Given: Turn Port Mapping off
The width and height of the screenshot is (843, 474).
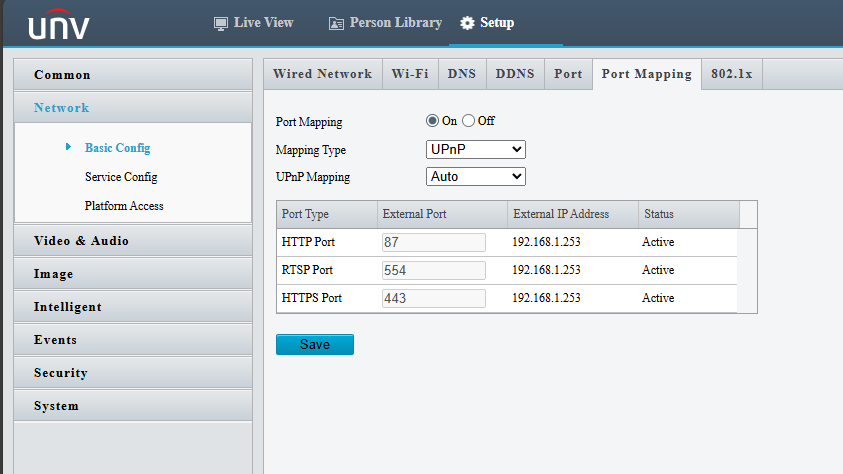Looking at the screenshot, I should pyautogui.click(x=468, y=121).
